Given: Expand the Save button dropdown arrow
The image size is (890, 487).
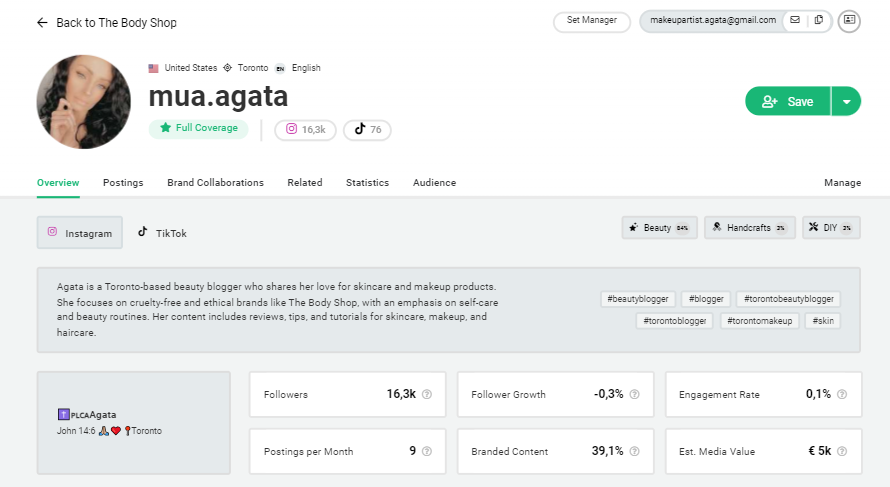Looking at the screenshot, I should click(846, 101).
